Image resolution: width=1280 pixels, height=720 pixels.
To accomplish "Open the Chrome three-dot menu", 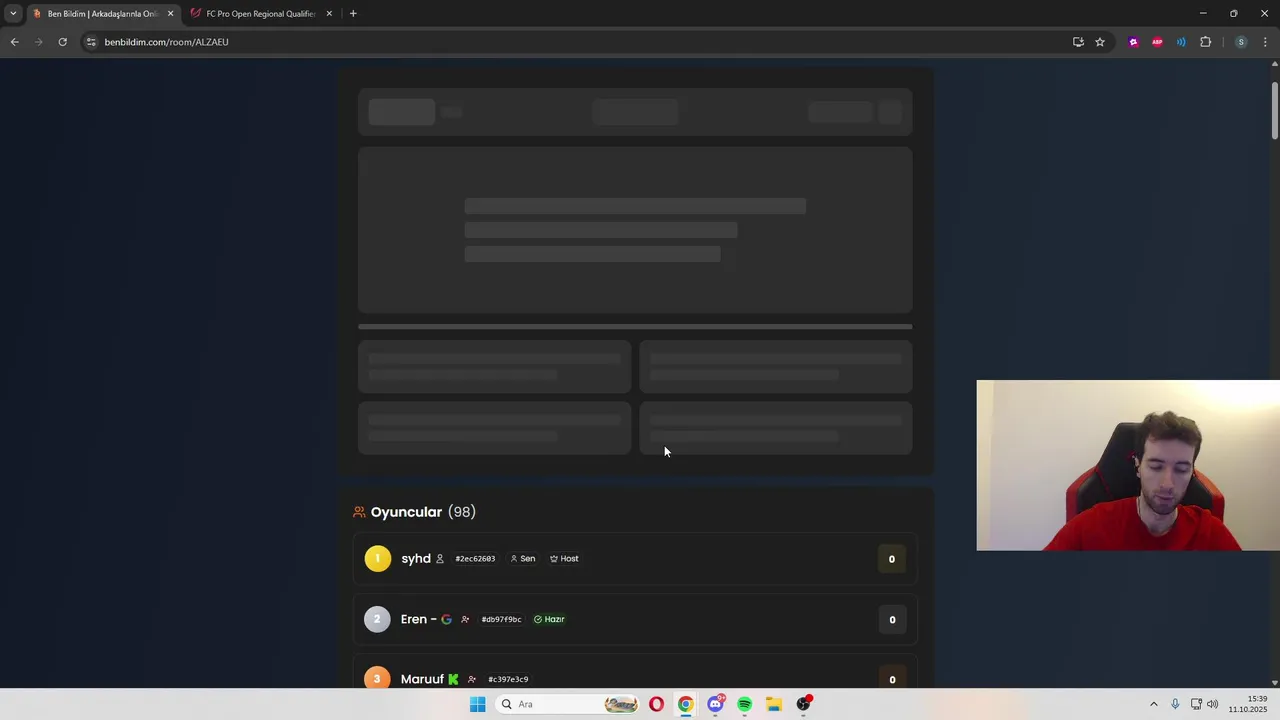I will [1266, 42].
